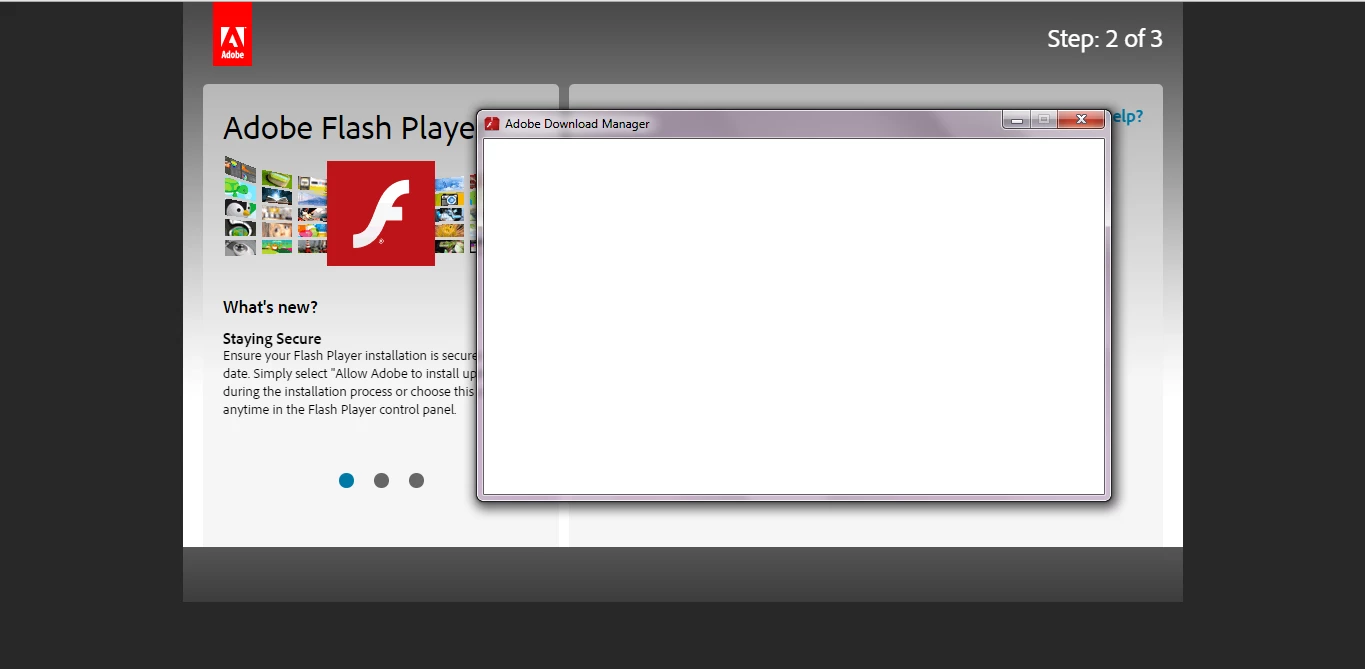Select the second carousel dot
This screenshot has width=1365, height=669.
tap(381, 480)
